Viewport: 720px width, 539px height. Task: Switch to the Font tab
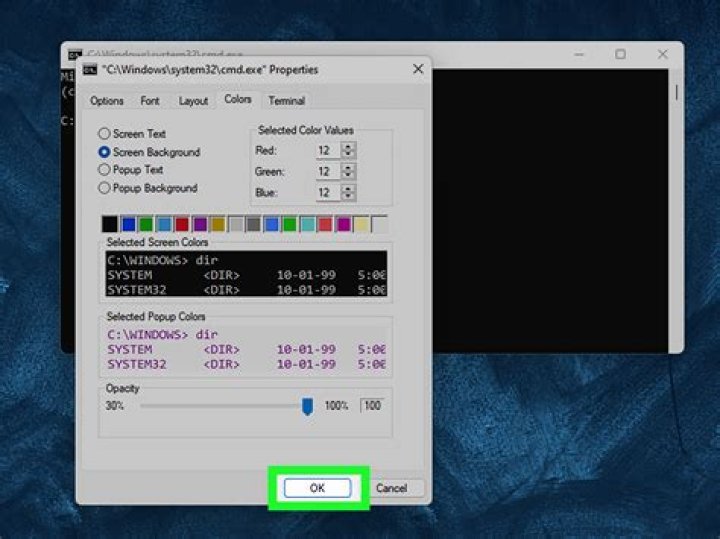(150, 101)
